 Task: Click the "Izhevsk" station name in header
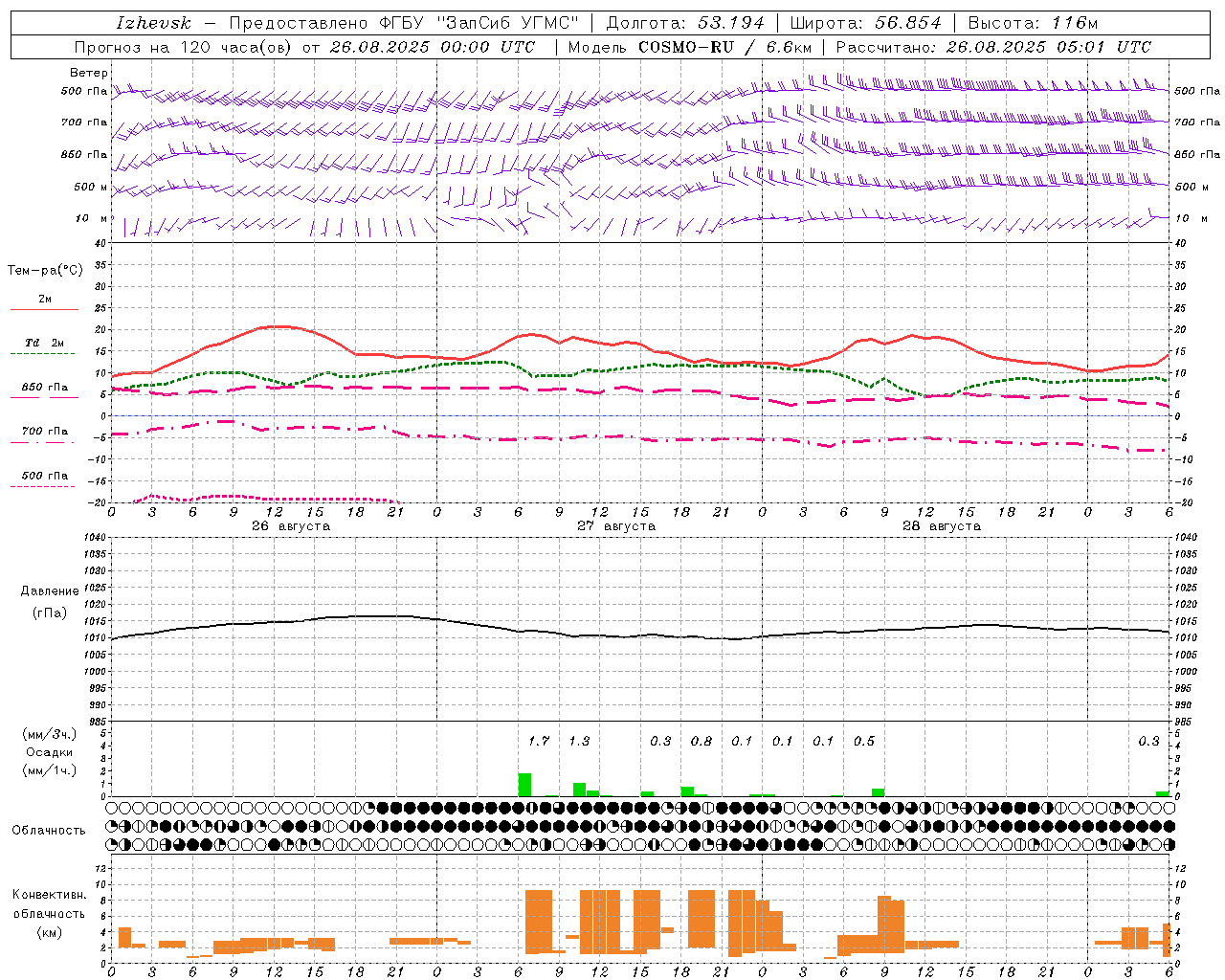point(153,23)
